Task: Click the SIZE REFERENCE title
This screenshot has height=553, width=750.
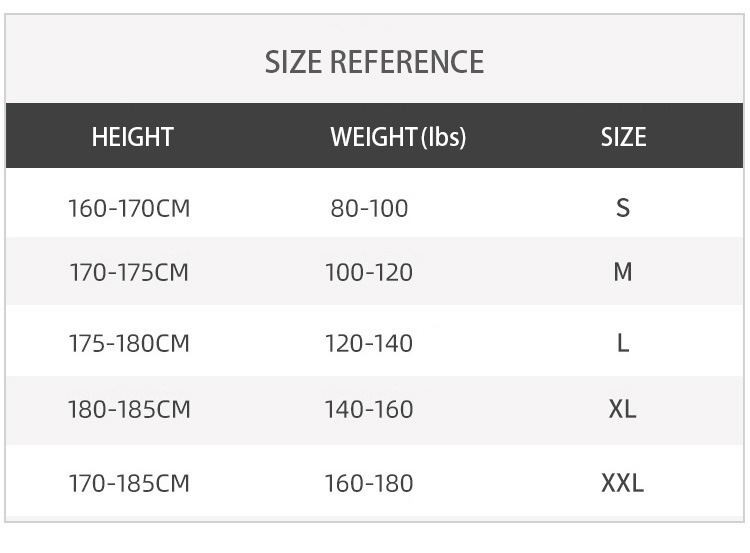Action: tap(374, 62)
